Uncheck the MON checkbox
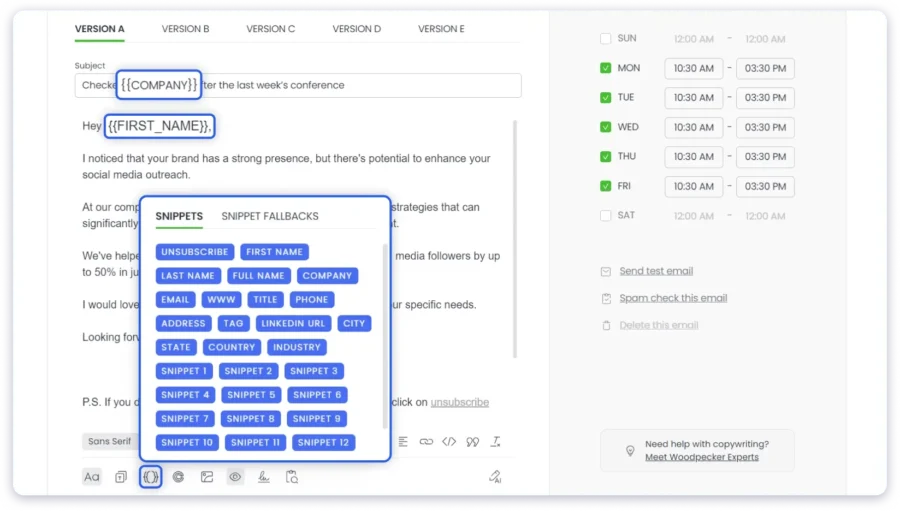 606,68
